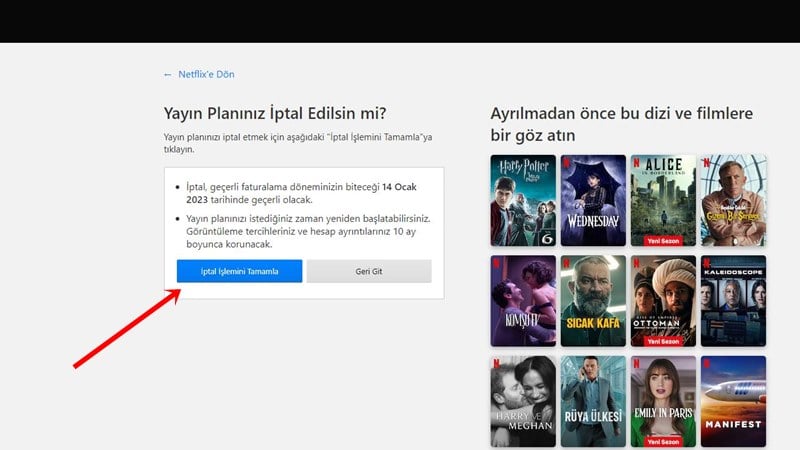
Task: Open the purple Komşu poster
Action: point(523,301)
